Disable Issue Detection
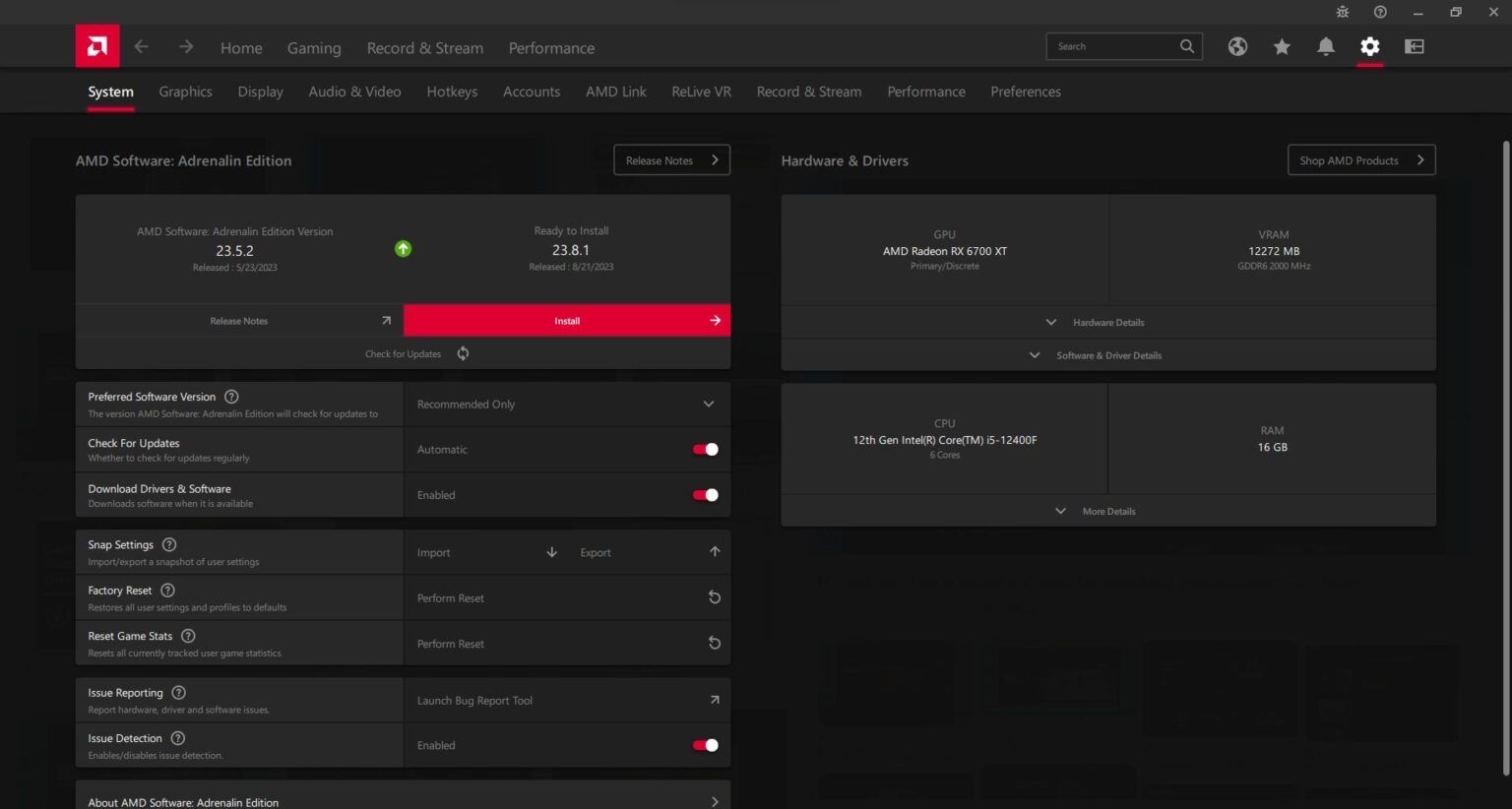 pyautogui.click(x=704, y=745)
